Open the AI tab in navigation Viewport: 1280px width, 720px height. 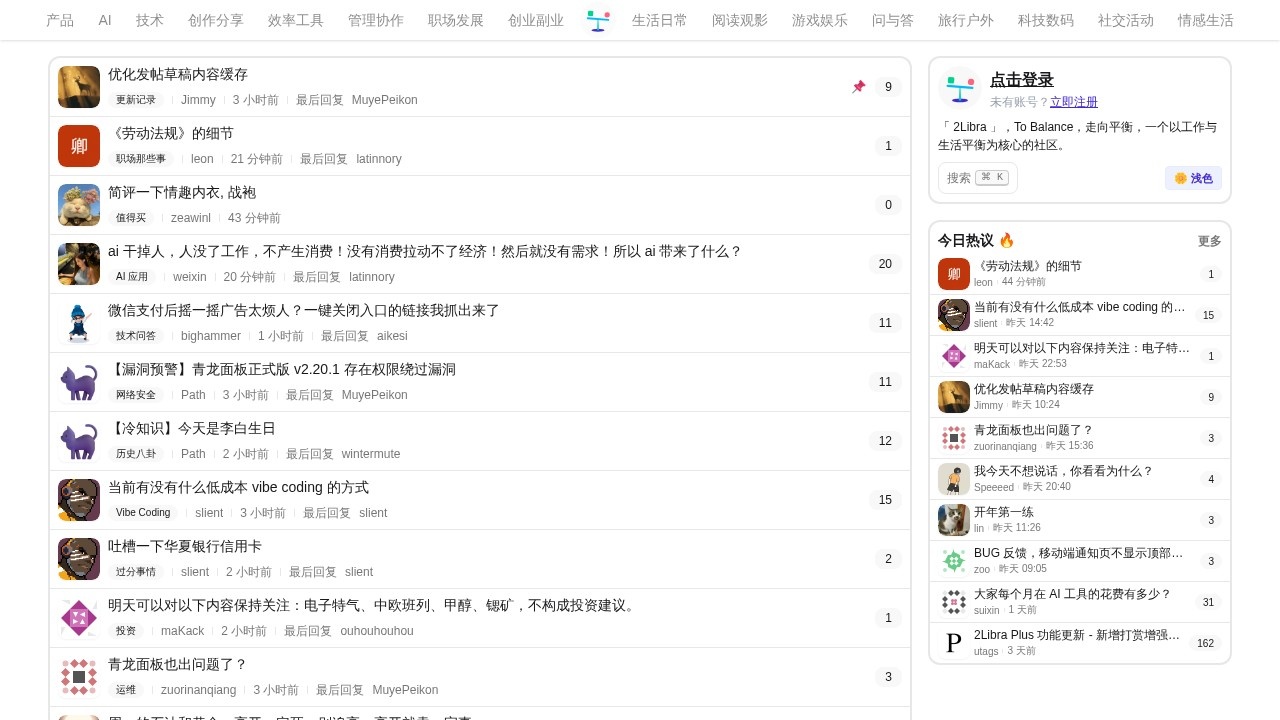point(105,20)
